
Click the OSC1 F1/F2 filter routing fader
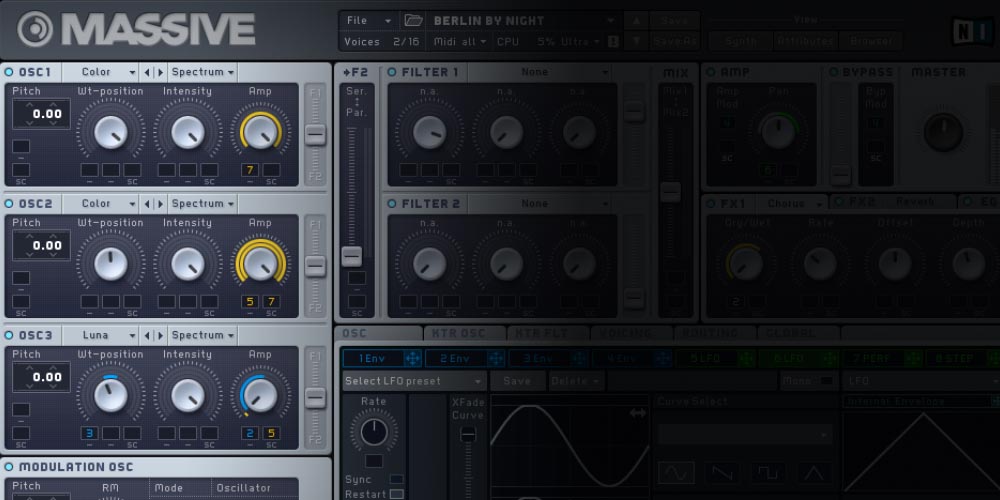315,134
